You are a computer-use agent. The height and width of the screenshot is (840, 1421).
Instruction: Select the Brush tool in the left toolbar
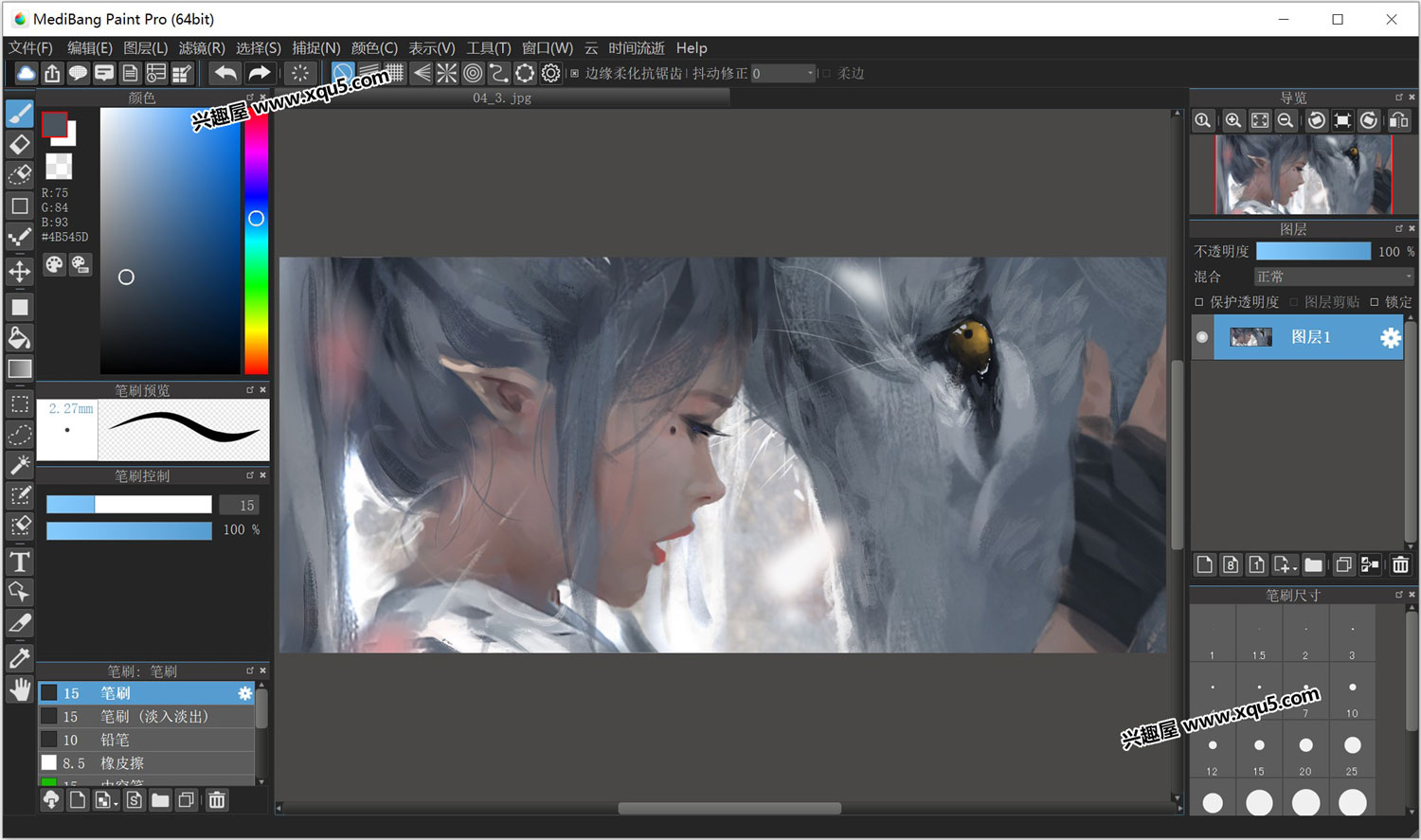pyautogui.click(x=20, y=114)
